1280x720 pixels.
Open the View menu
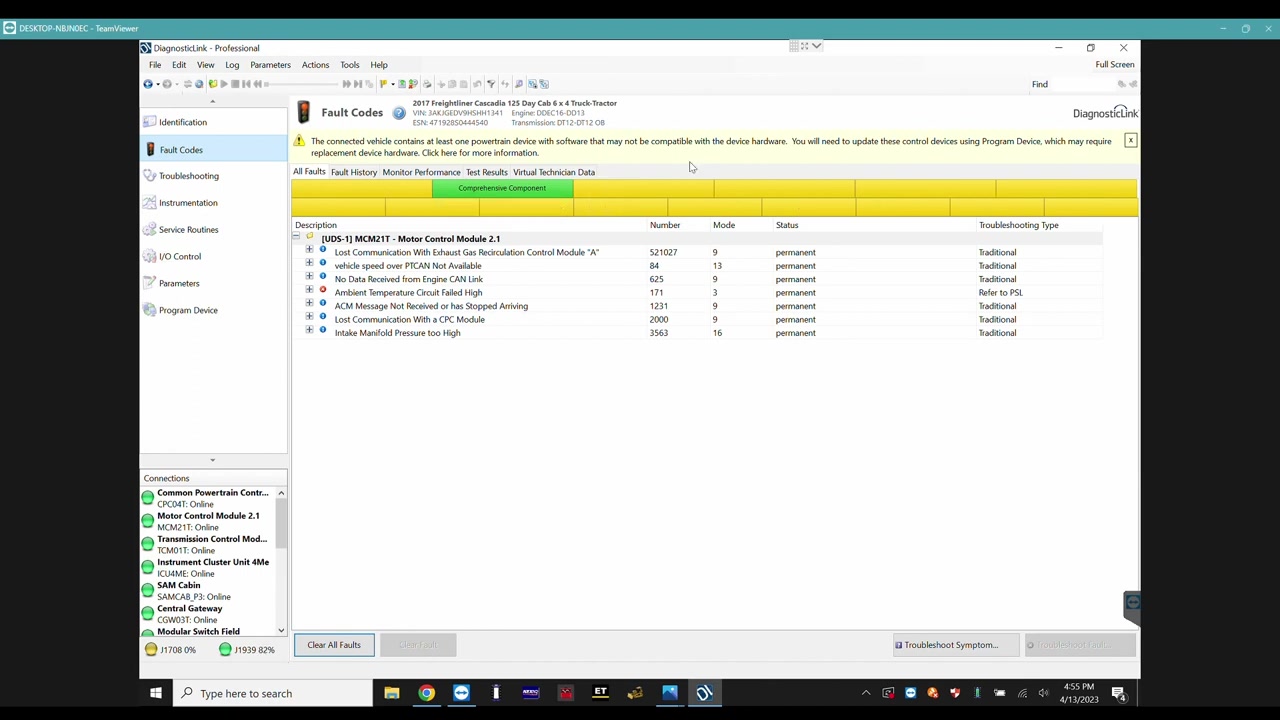click(x=205, y=65)
